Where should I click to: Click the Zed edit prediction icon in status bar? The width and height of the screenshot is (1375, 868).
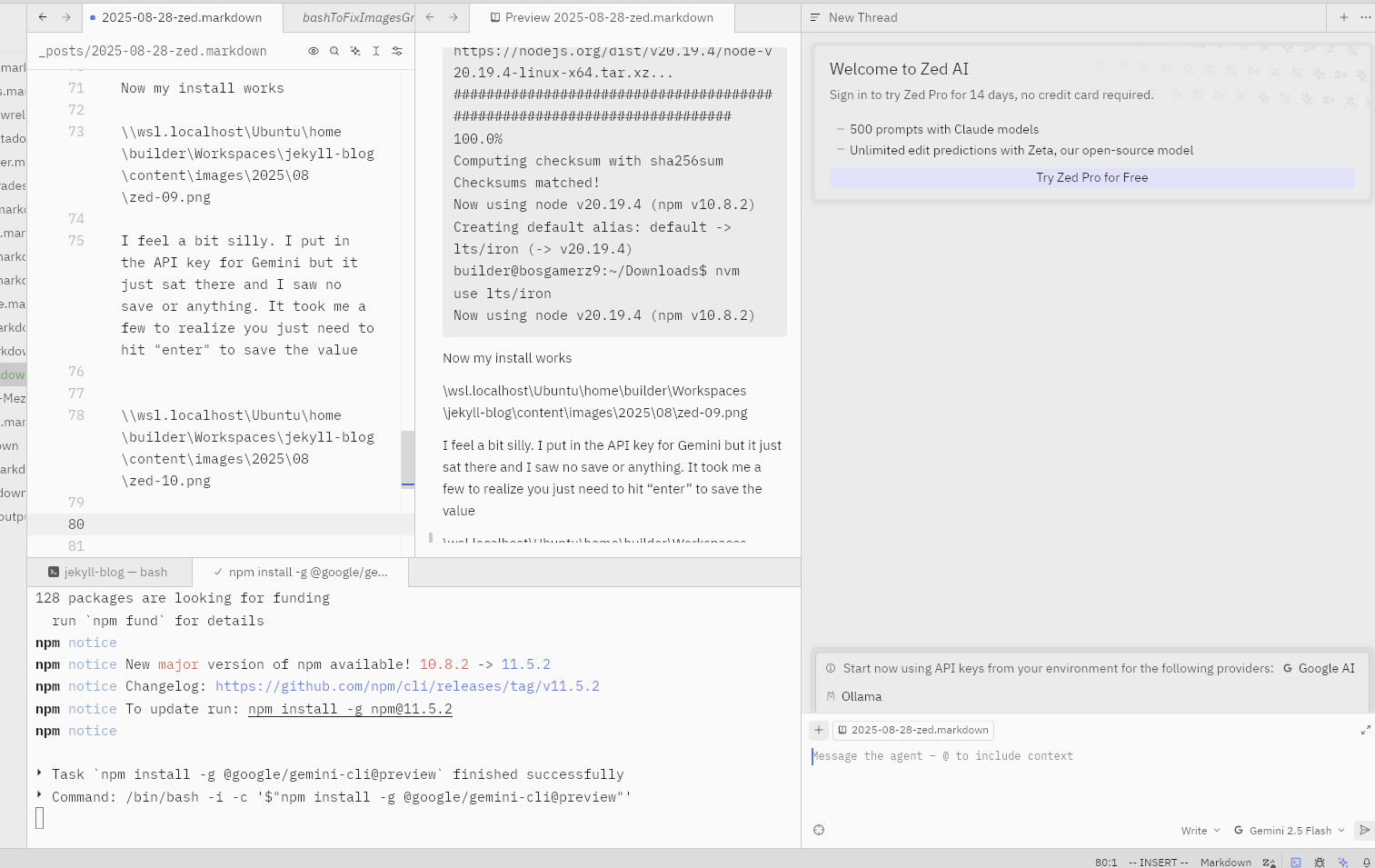tap(1269, 862)
